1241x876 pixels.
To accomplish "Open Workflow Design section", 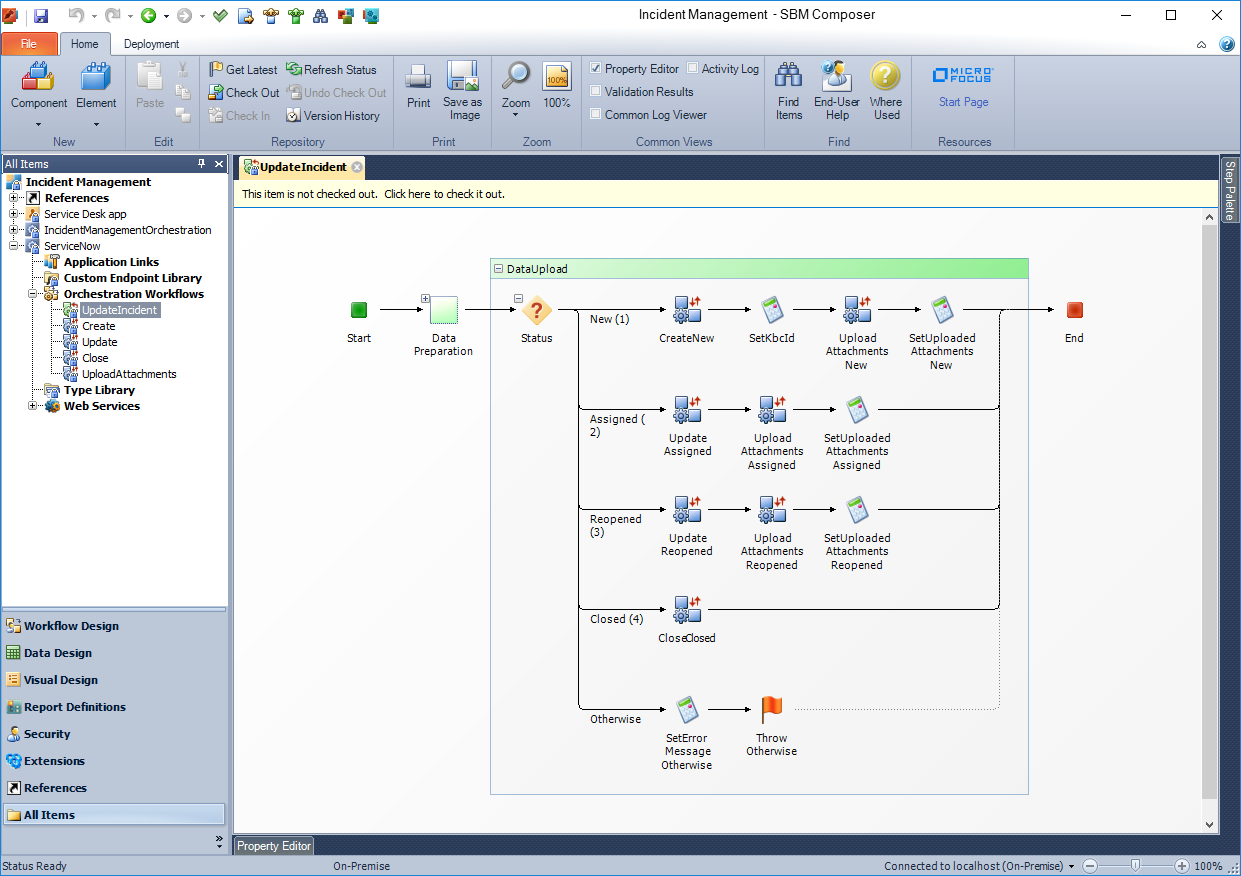I will tap(114, 626).
